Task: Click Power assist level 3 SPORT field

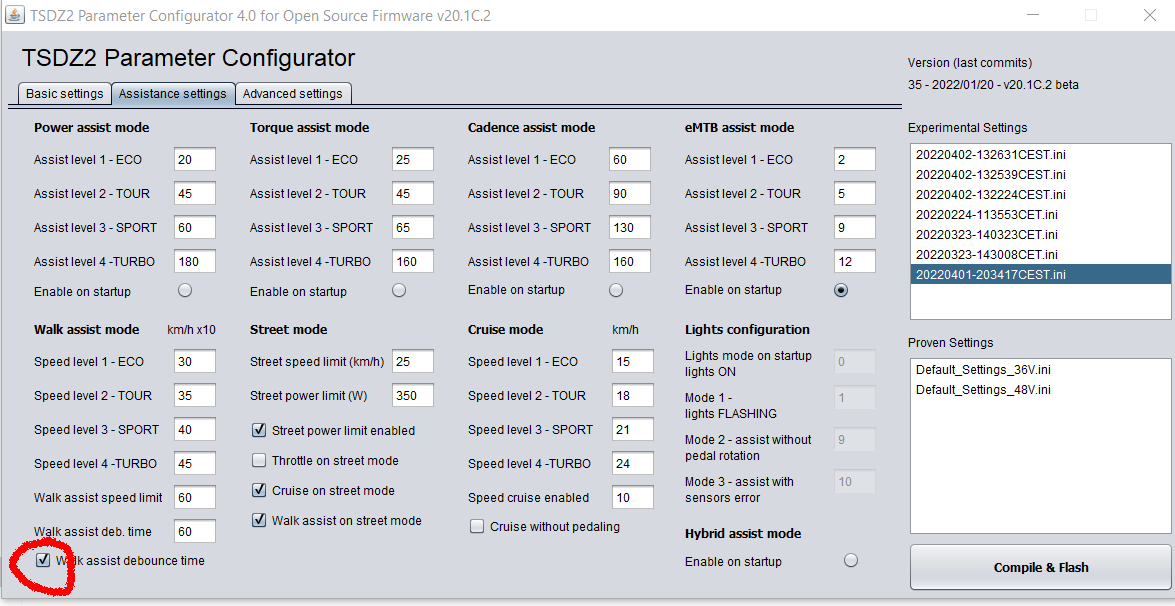Action: [195, 227]
